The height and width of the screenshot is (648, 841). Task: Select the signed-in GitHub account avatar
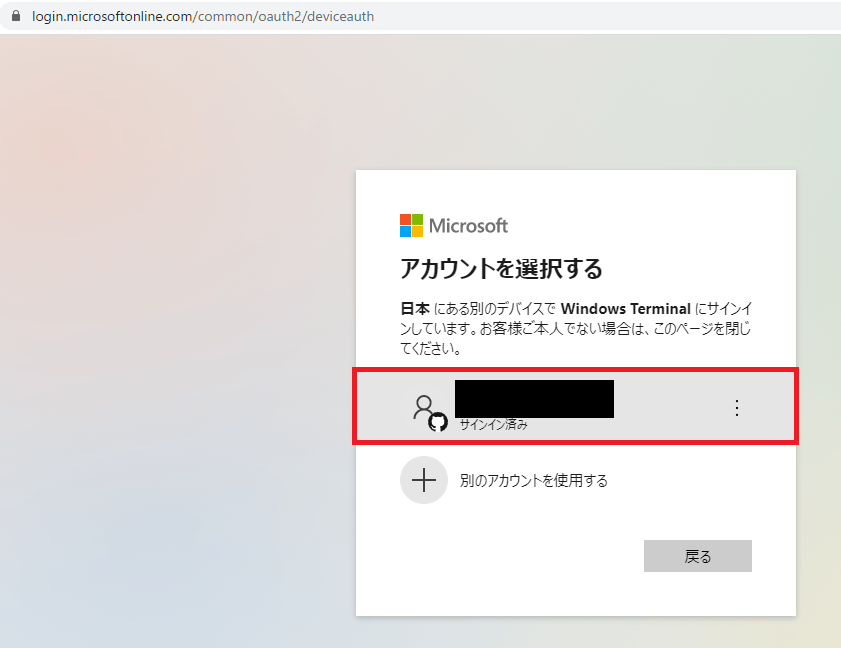[x=430, y=413]
